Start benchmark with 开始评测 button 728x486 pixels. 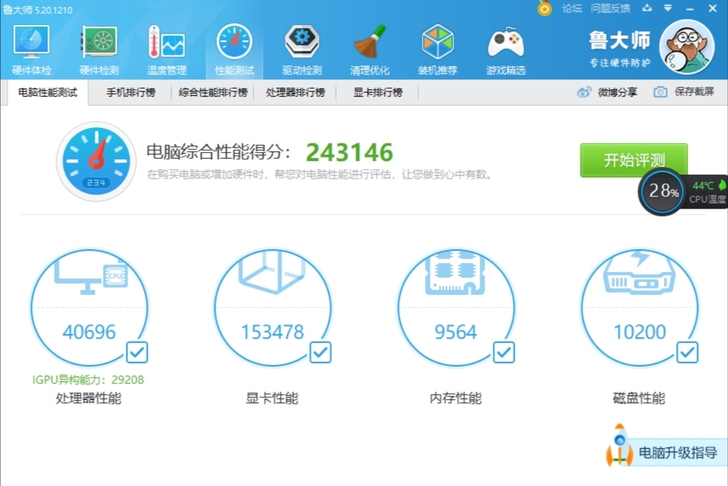(634, 160)
